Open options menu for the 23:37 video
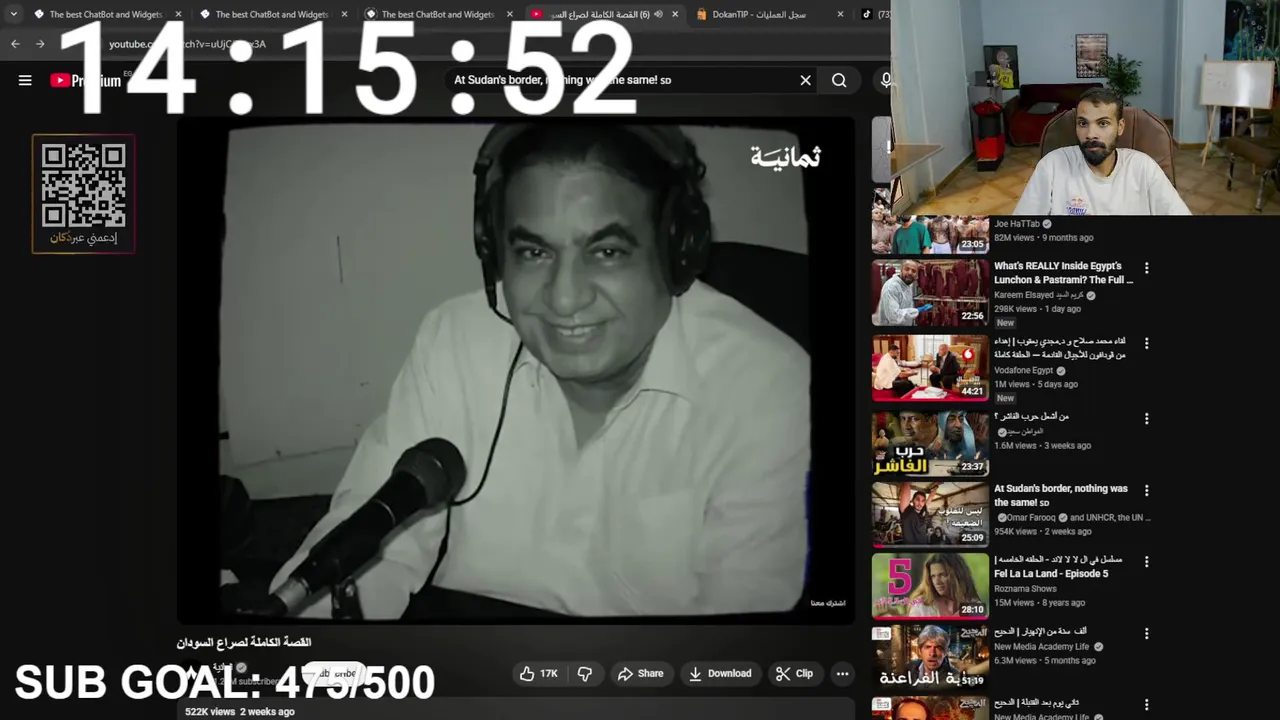The width and height of the screenshot is (1280, 720). (1147, 418)
